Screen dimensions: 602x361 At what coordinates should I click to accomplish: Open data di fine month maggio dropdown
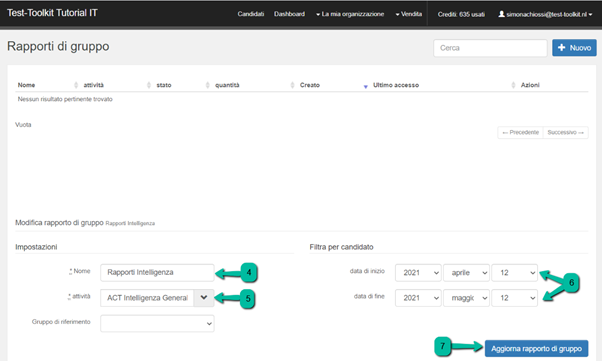(466, 298)
